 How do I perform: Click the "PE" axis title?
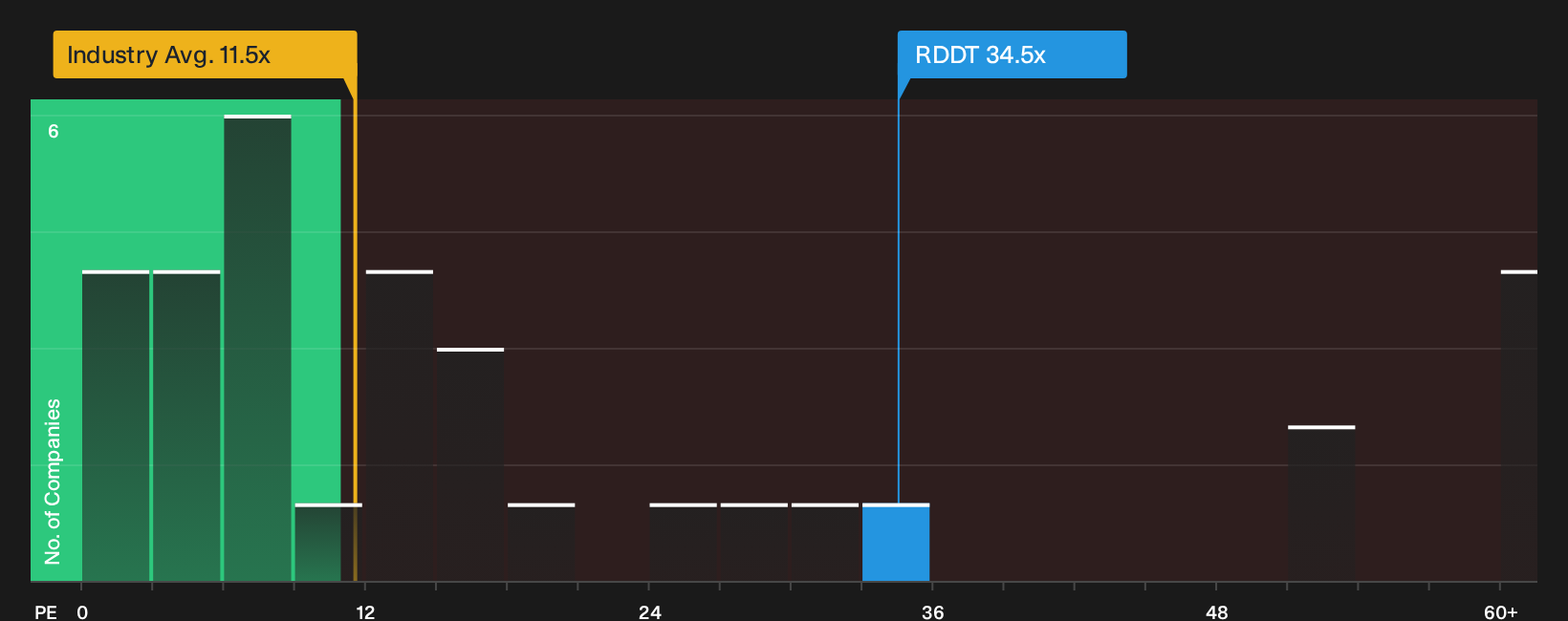click(46, 611)
